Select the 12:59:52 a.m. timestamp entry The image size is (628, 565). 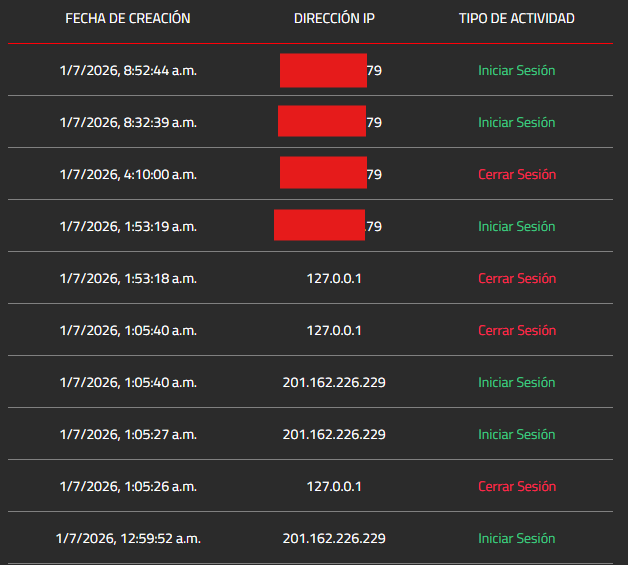pyautogui.click(x=128, y=539)
